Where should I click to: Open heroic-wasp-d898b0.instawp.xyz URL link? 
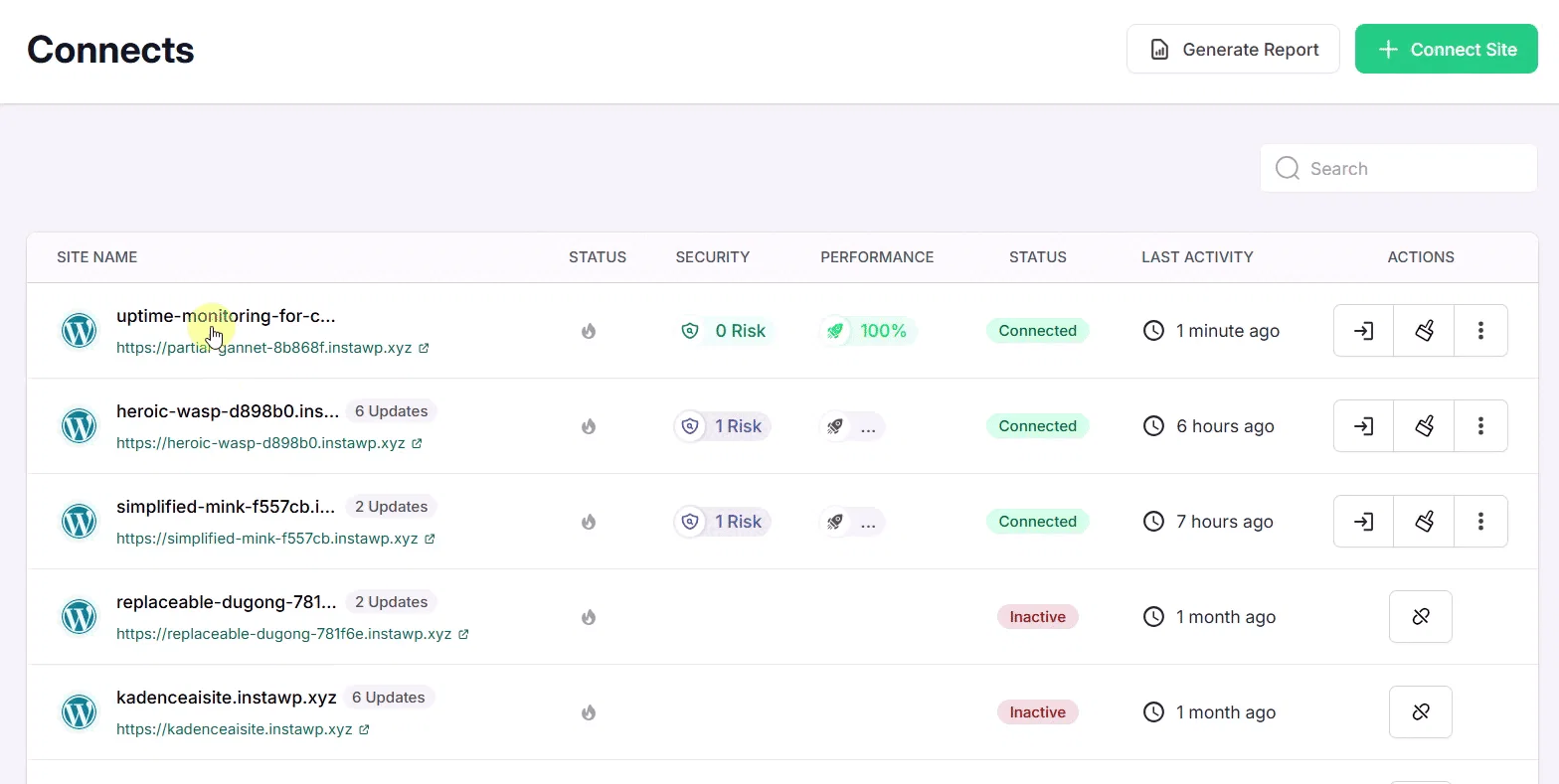269,443
